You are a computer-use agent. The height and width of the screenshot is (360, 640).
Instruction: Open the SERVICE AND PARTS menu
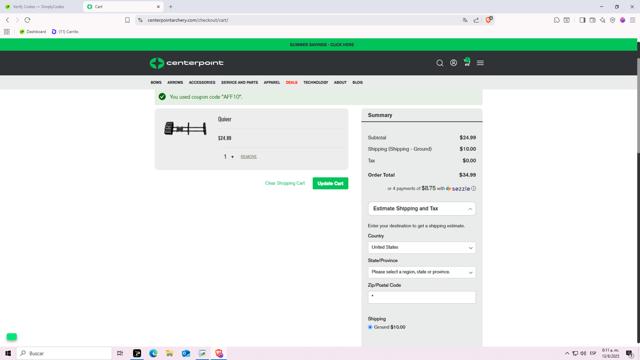(240, 82)
